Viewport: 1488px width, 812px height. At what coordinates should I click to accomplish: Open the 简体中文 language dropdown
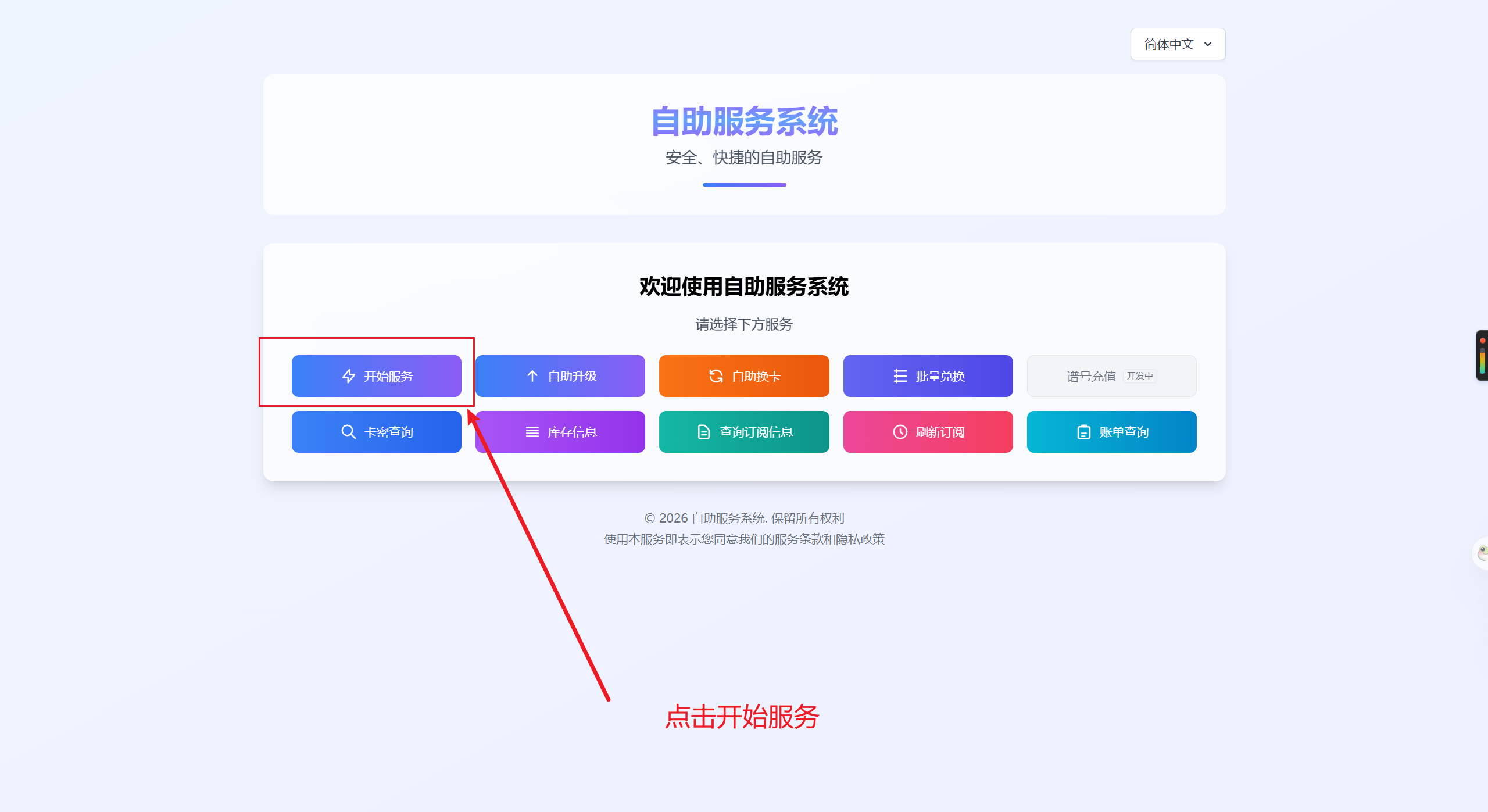click(x=1178, y=44)
